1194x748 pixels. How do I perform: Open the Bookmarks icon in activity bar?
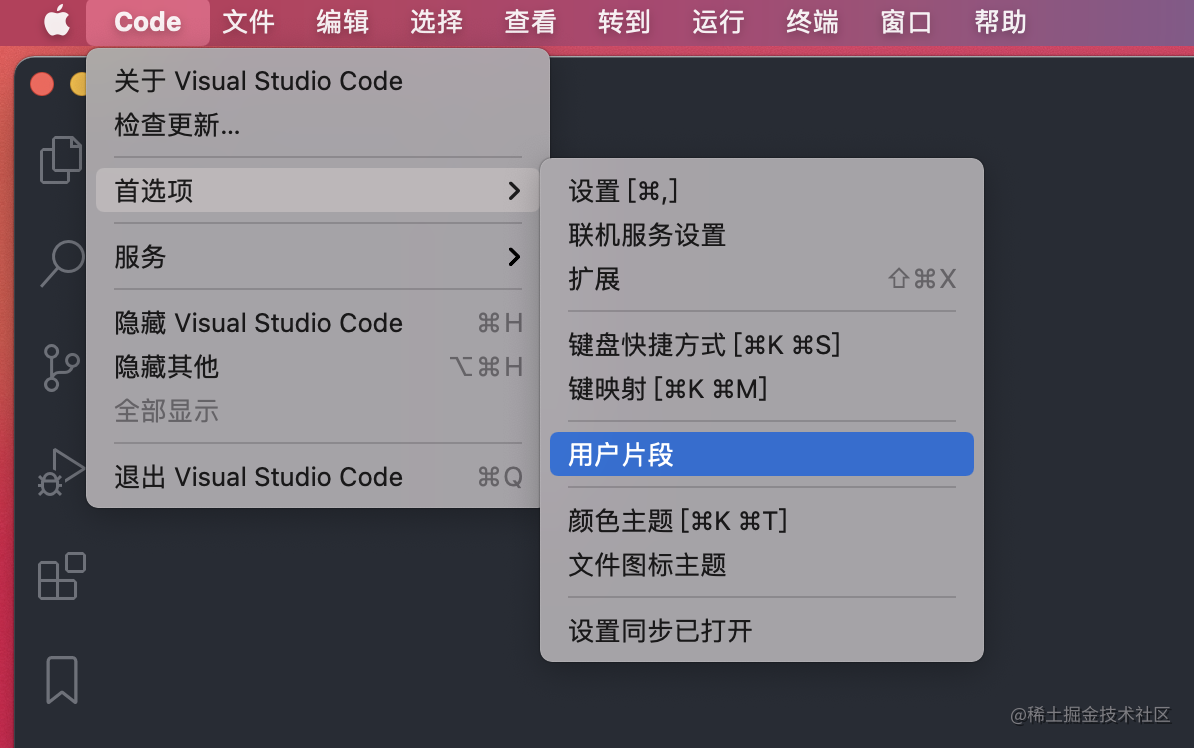[61, 680]
